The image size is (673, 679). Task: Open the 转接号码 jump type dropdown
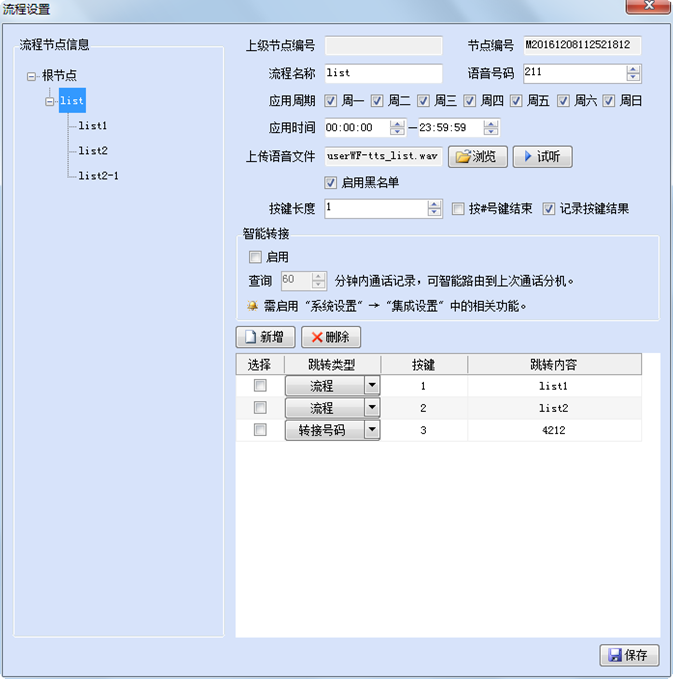(371, 429)
